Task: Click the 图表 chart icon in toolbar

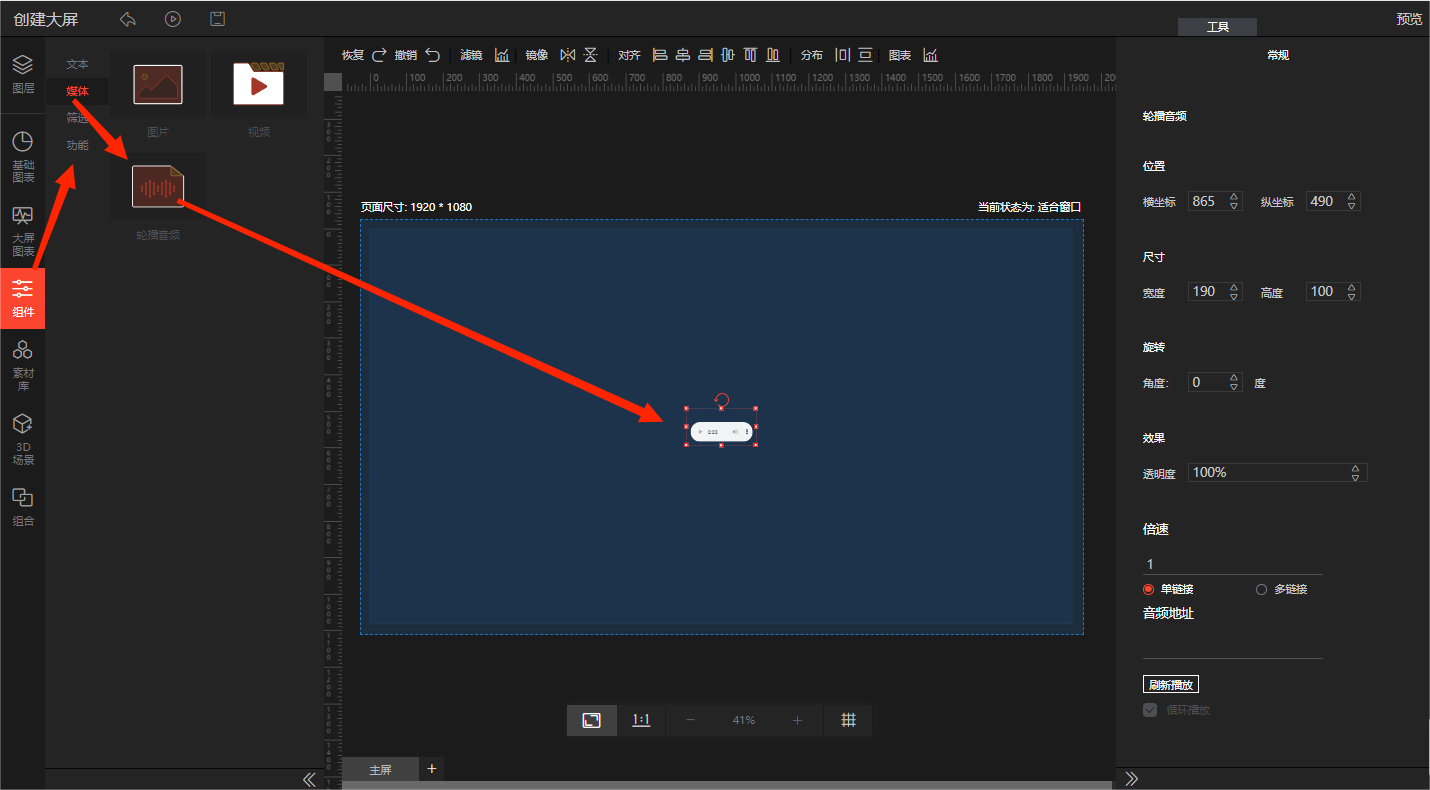Action: click(930, 55)
